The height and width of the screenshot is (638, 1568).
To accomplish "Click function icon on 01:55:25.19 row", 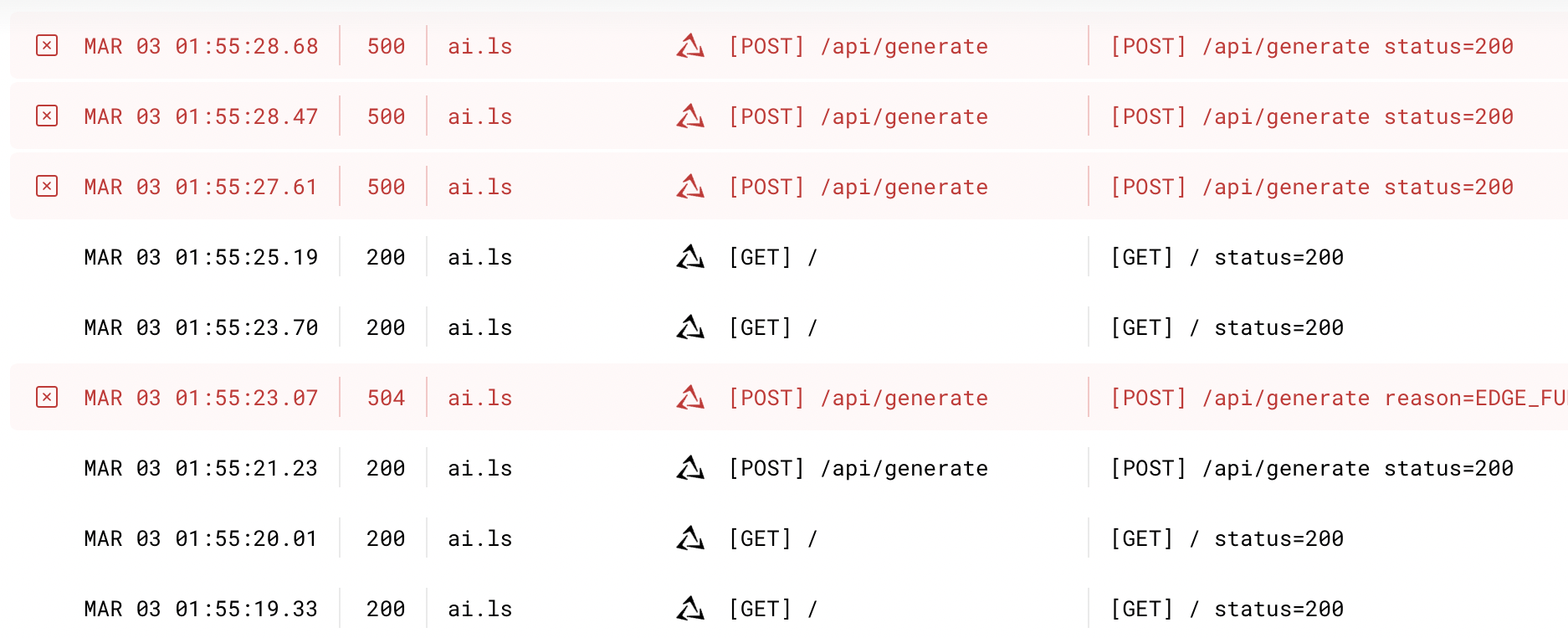I will pos(690,257).
